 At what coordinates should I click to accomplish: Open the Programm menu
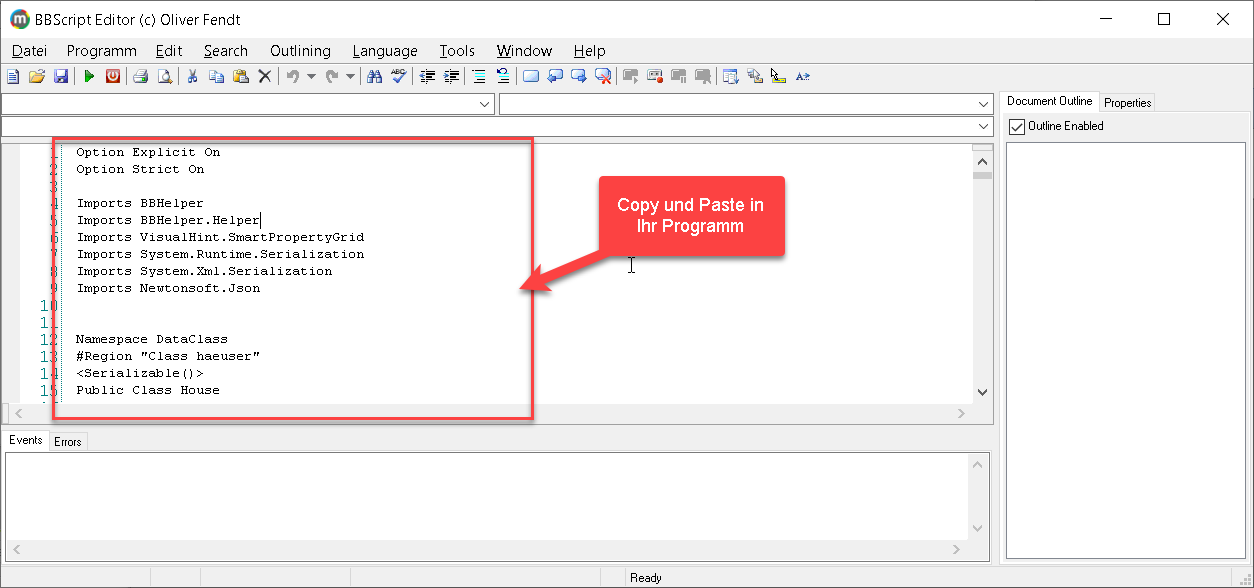(x=102, y=50)
